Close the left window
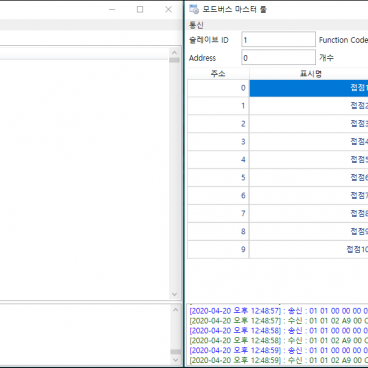The height and width of the screenshot is (368, 368). (x=168, y=9)
